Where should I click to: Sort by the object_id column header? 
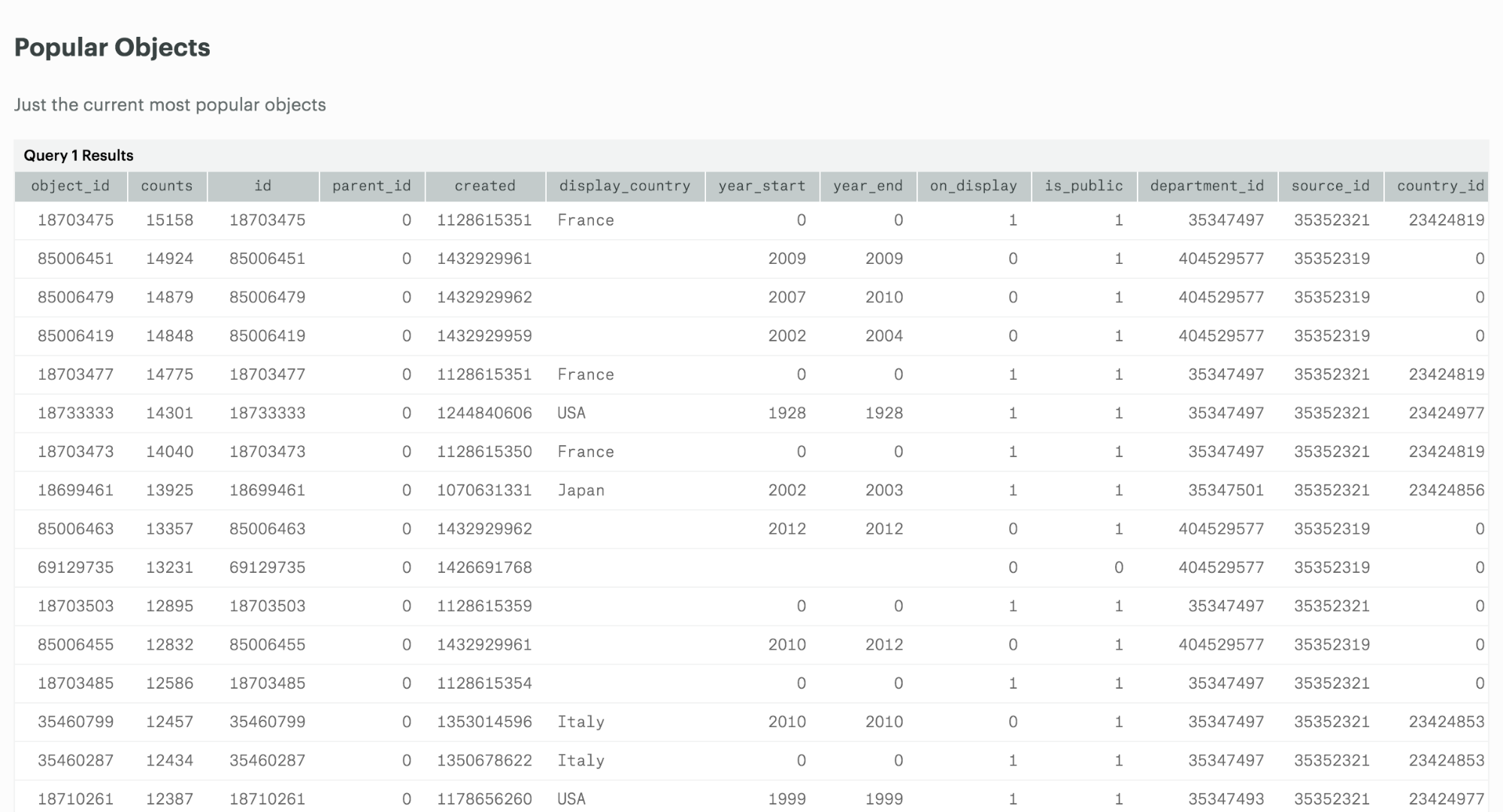[71, 186]
